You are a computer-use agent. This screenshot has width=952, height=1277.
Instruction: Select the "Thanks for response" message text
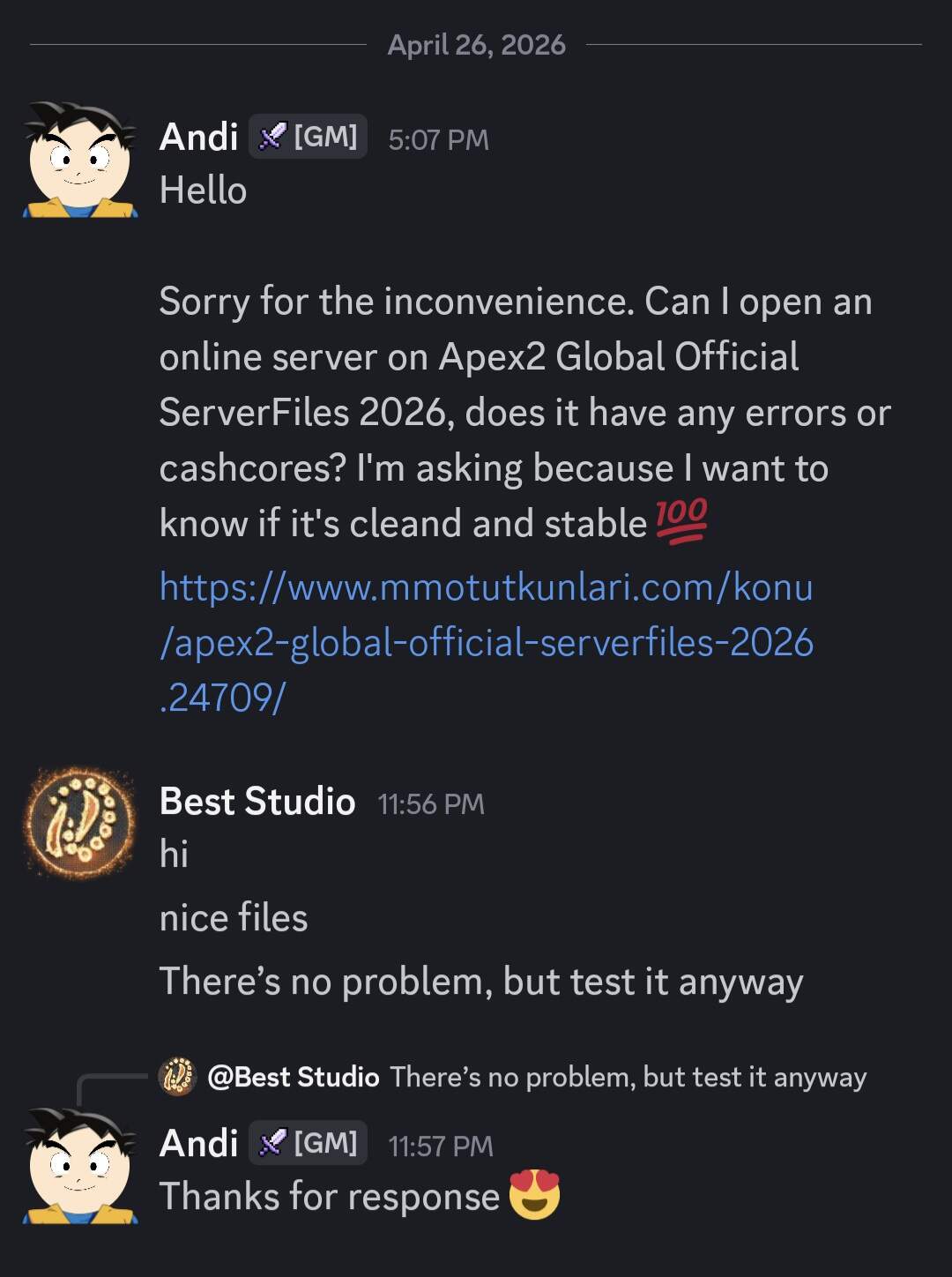click(x=330, y=1197)
